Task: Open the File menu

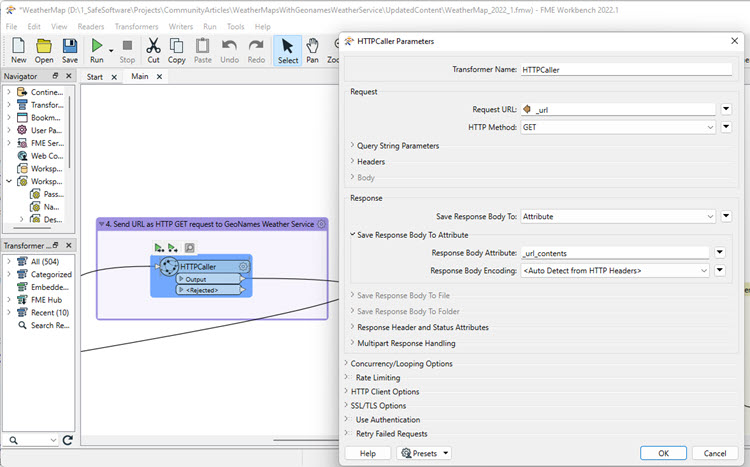Action: click(11, 27)
